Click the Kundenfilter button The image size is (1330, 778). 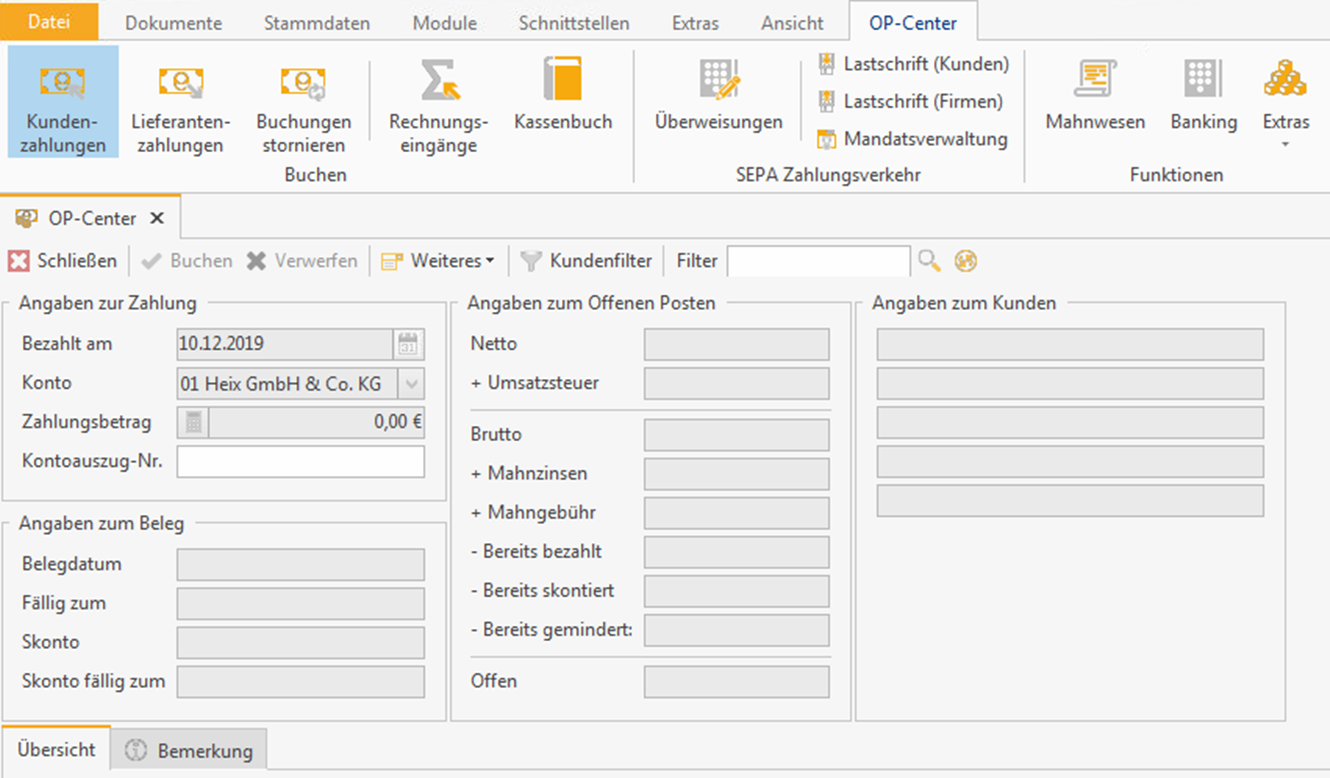click(x=587, y=261)
